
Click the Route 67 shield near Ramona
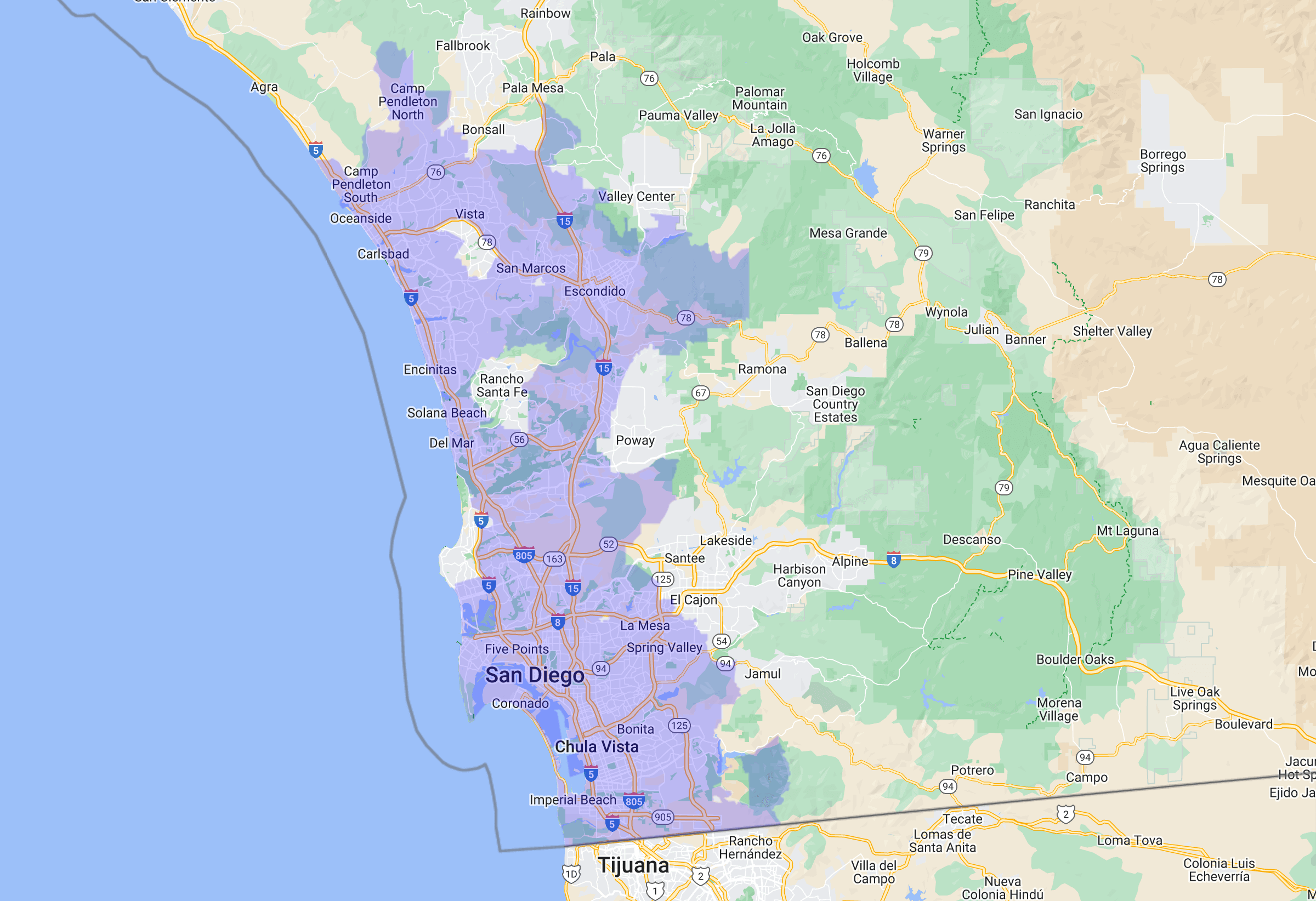[x=700, y=393]
